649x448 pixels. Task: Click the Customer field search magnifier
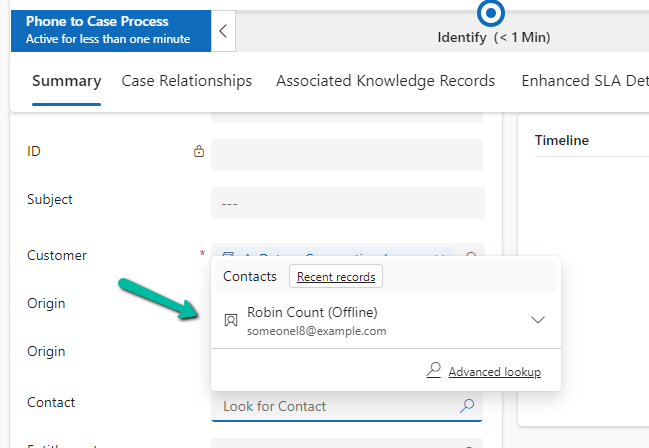coord(471,256)
